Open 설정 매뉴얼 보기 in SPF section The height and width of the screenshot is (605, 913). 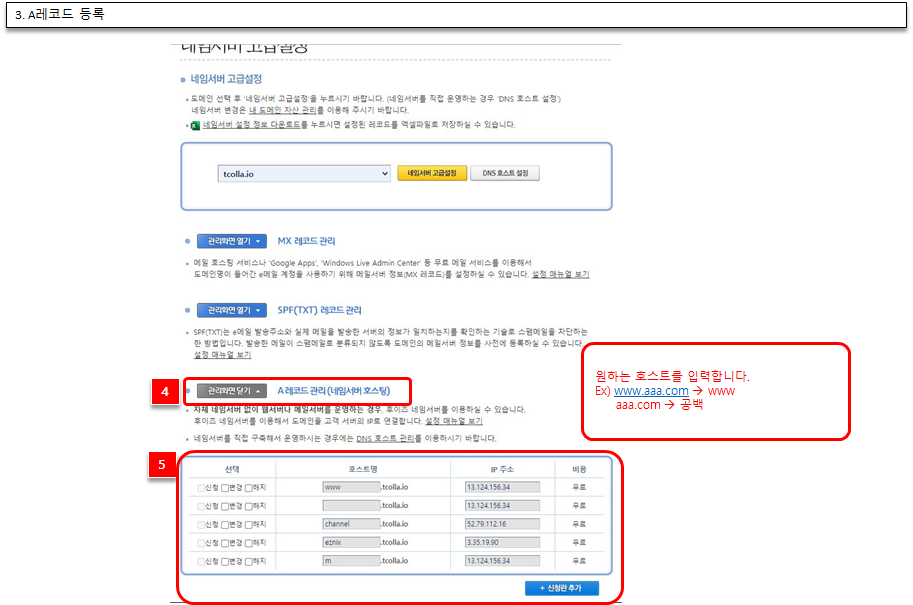point(222,355)
